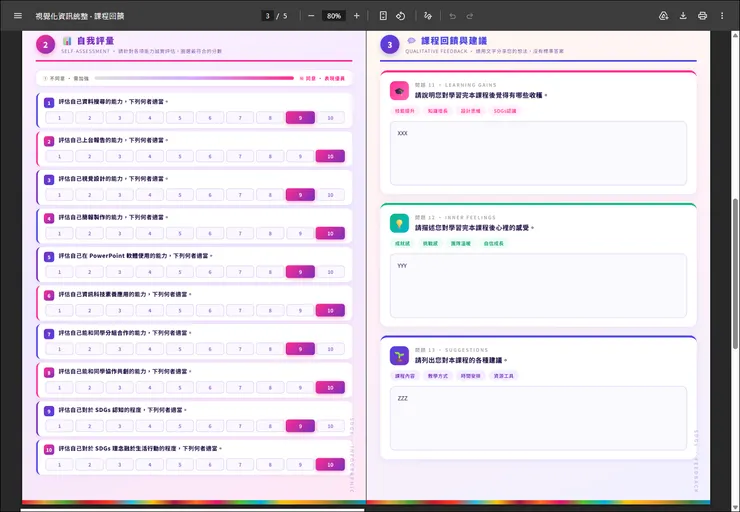Click the 自我評量 section heading
Image resolution: width=740 pixels, height=512 pixels.
[95, 41]
